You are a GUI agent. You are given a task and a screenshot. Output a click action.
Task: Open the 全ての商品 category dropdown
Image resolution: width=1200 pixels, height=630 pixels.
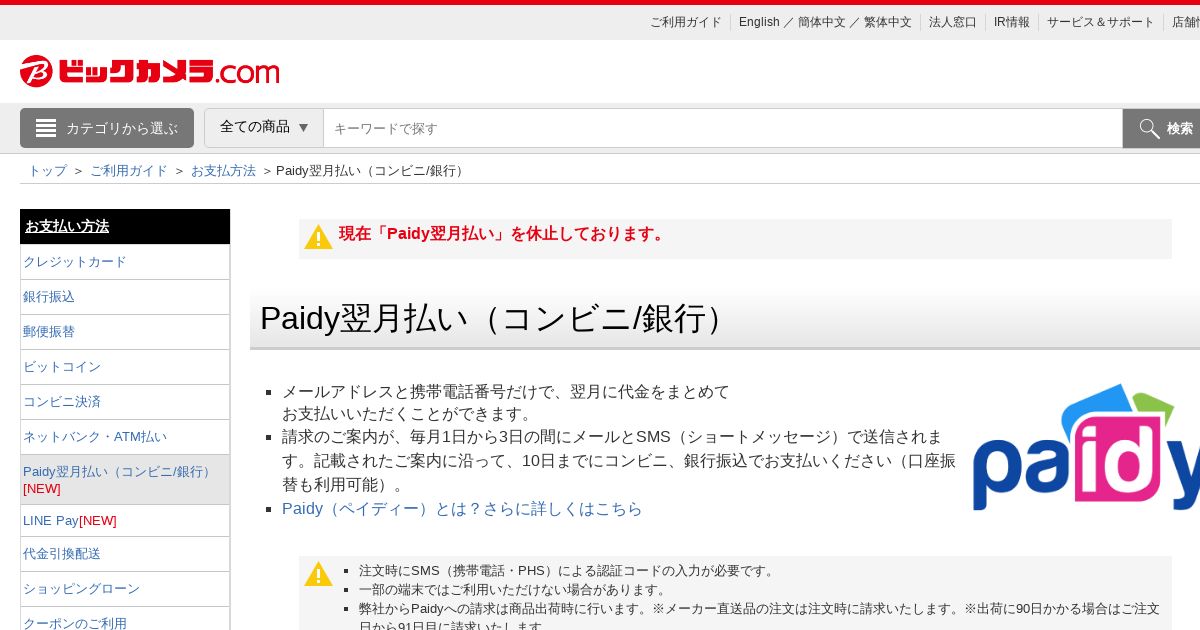click(264, 128)
